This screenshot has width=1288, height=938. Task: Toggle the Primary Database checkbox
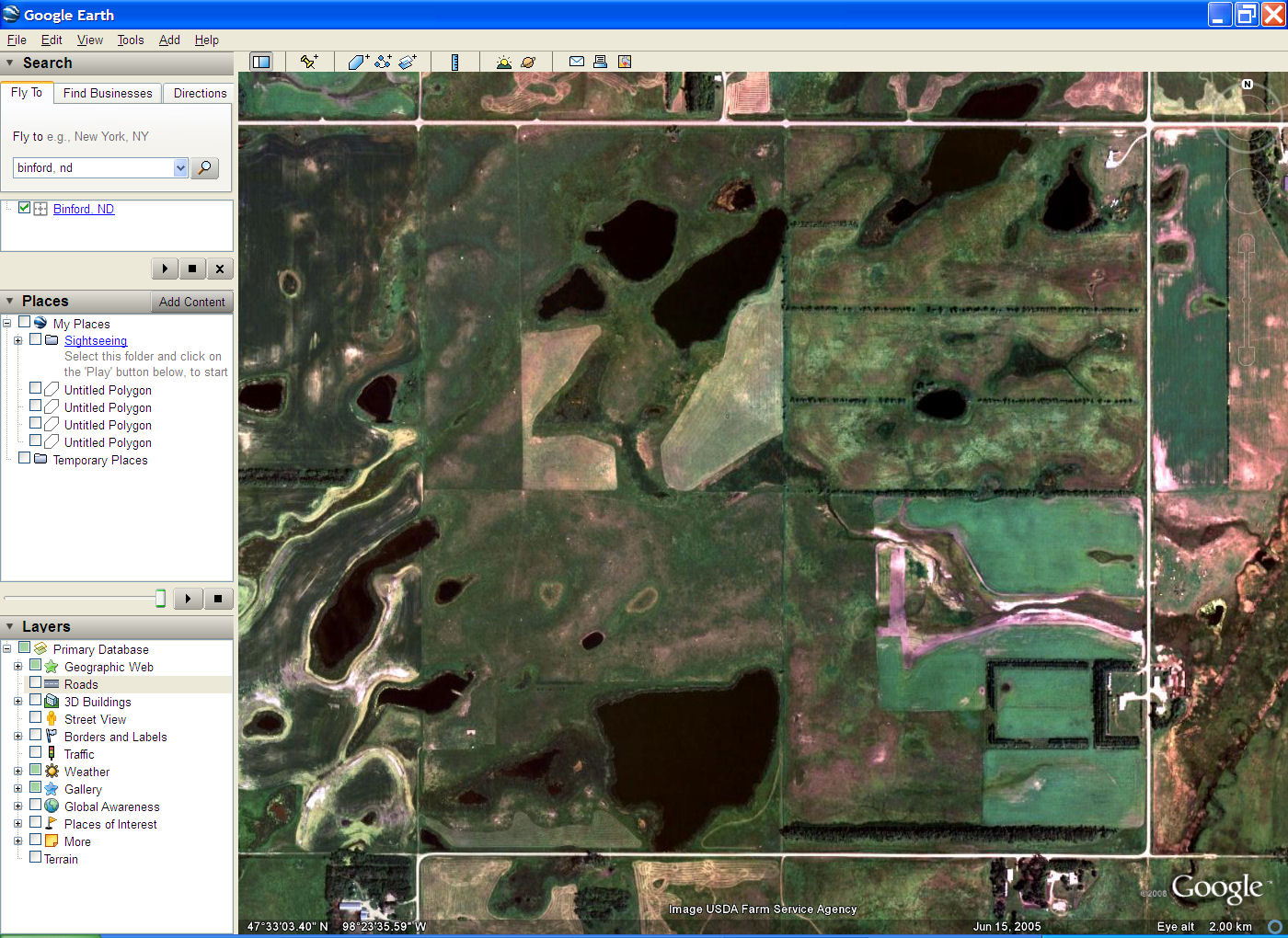[x=24, y=648]
